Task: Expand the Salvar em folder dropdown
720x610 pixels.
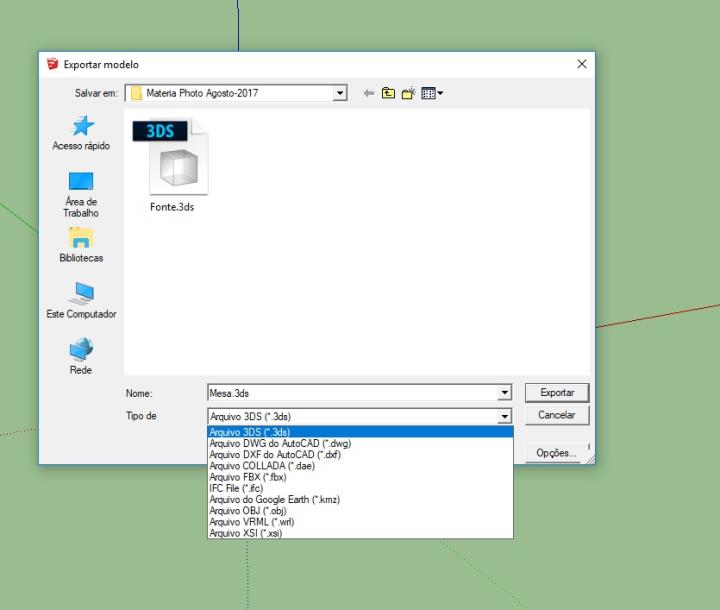Action: [x=340, y=94]
